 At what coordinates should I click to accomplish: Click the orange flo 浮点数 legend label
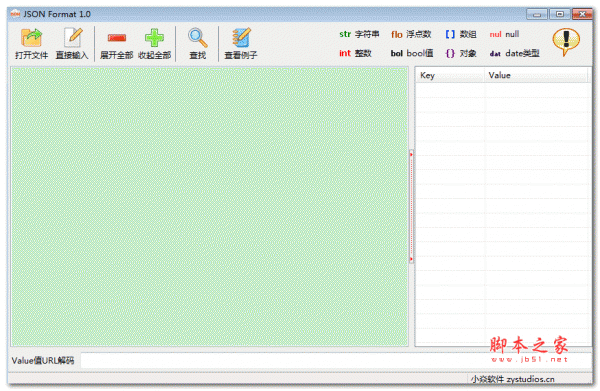click(411, 34)
